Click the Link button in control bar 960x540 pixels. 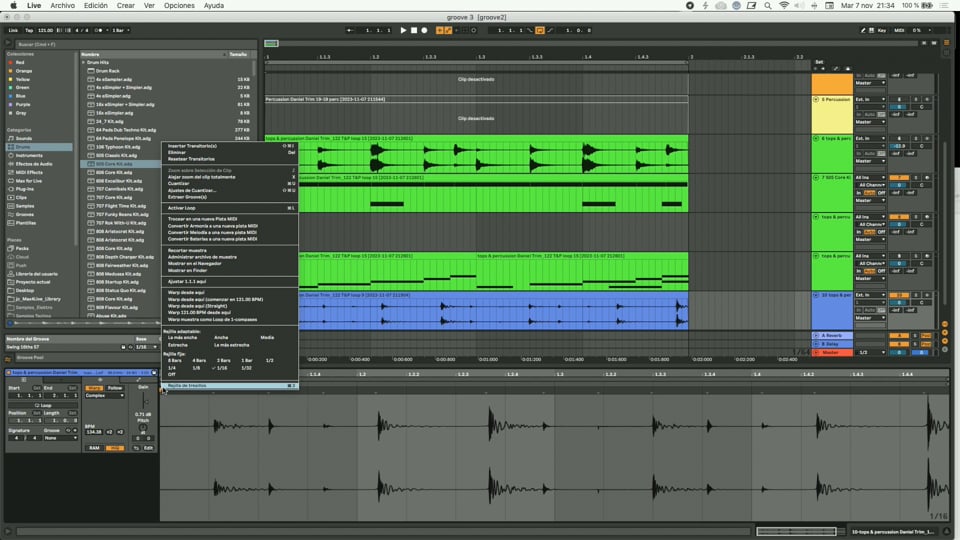coord(13,30)
